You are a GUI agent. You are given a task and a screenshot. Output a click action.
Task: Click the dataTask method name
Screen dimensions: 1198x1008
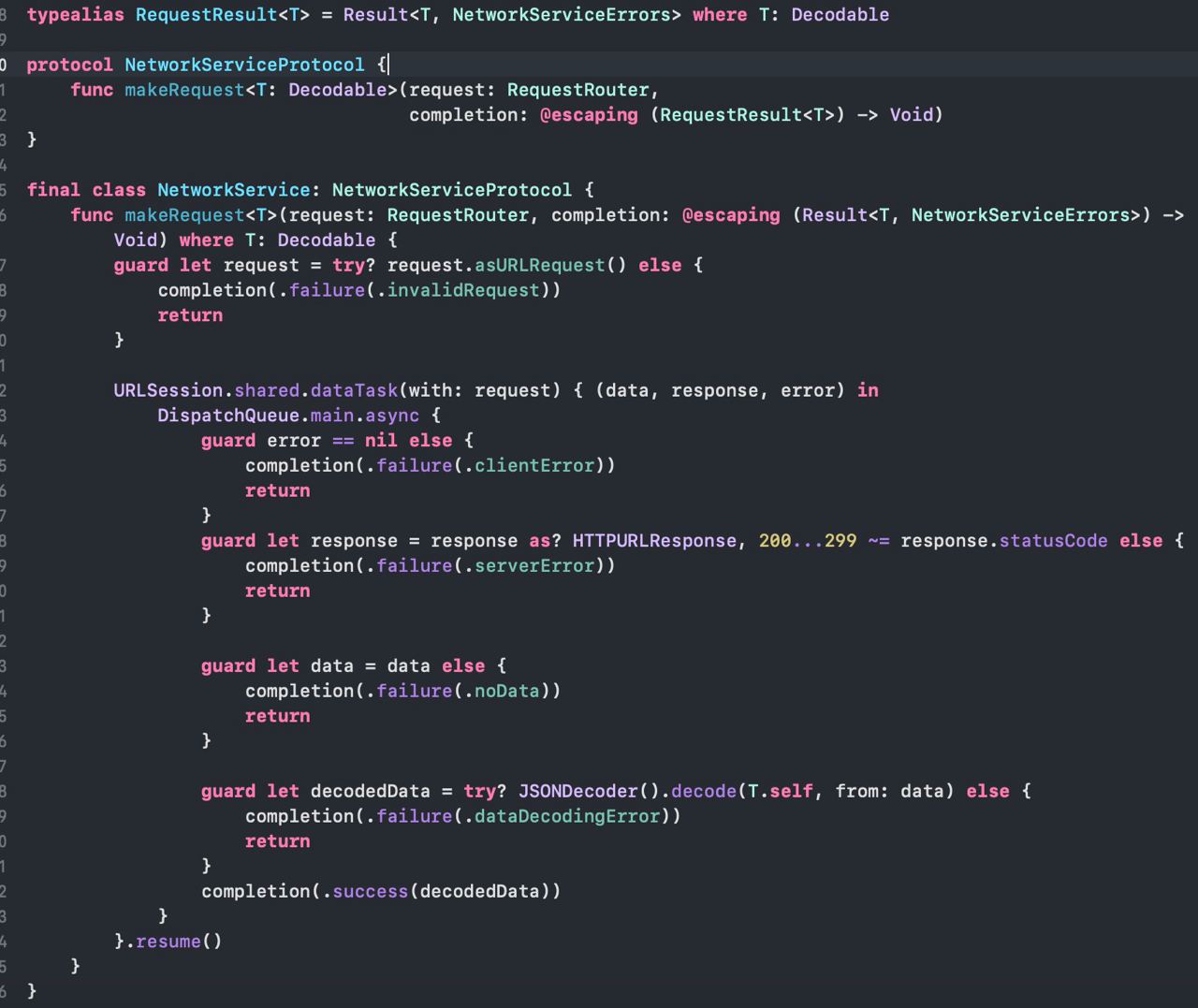pyautogui.click(x=354, y=390)
